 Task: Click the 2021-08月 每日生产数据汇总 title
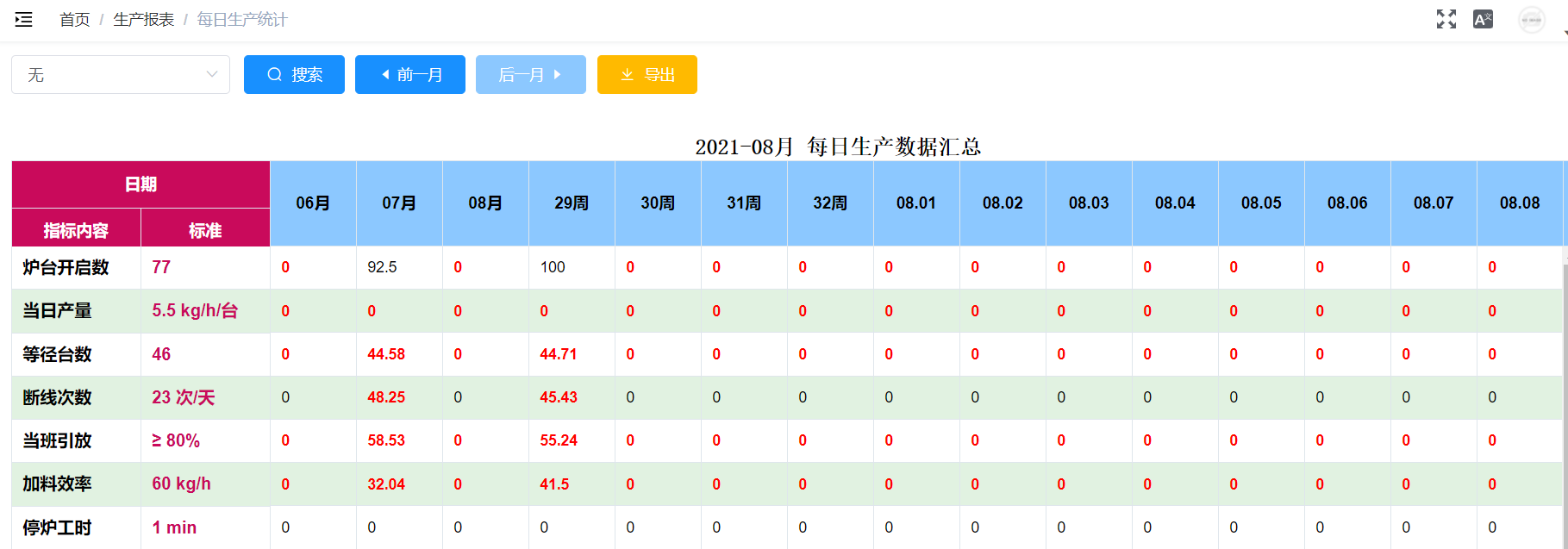[838, 147]
